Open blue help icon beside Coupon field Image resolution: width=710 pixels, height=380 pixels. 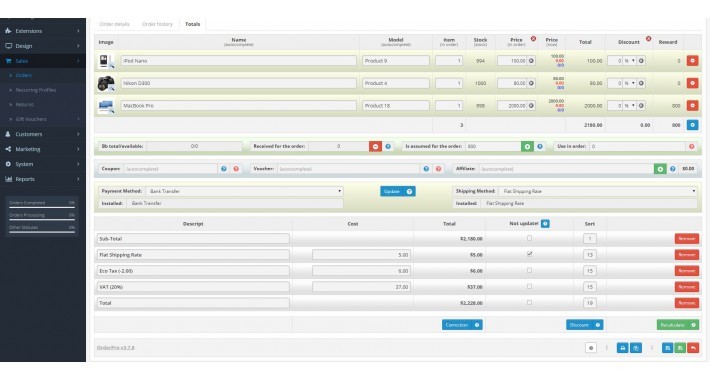click(224, 168)
